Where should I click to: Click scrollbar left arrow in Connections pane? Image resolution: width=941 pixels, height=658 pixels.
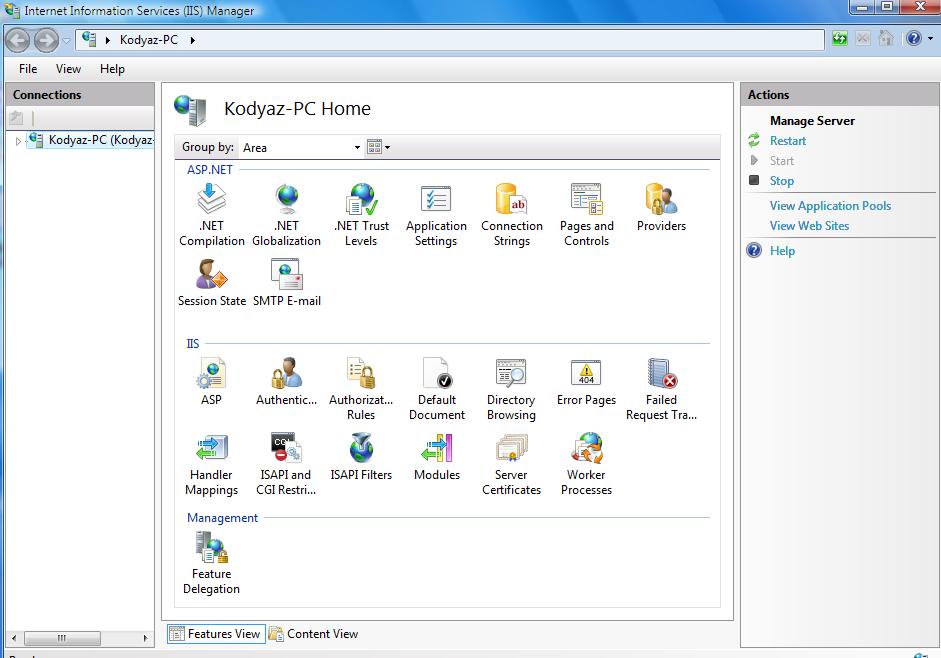(x=14, y=638)
